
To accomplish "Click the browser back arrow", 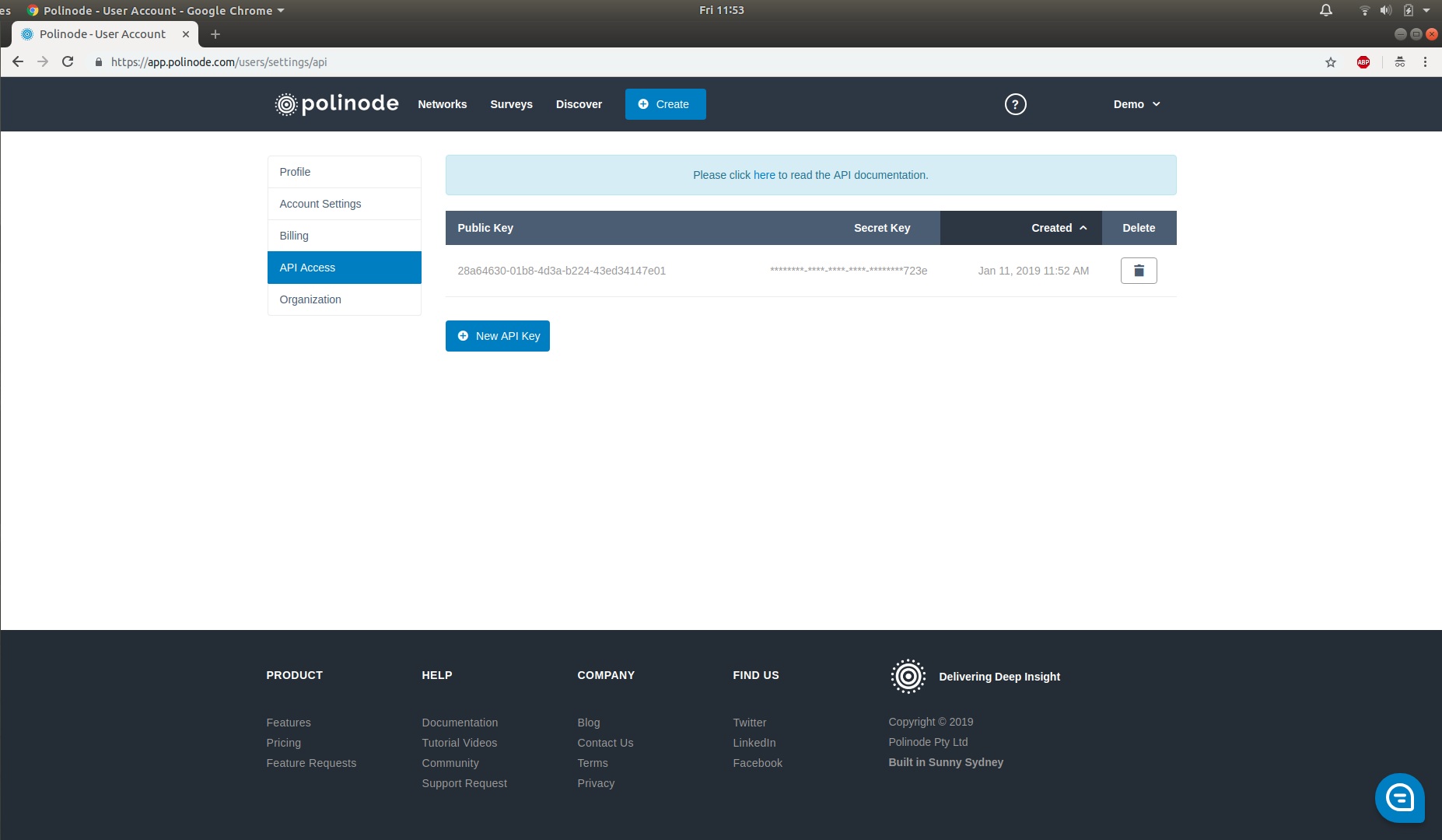I will 18,61.
